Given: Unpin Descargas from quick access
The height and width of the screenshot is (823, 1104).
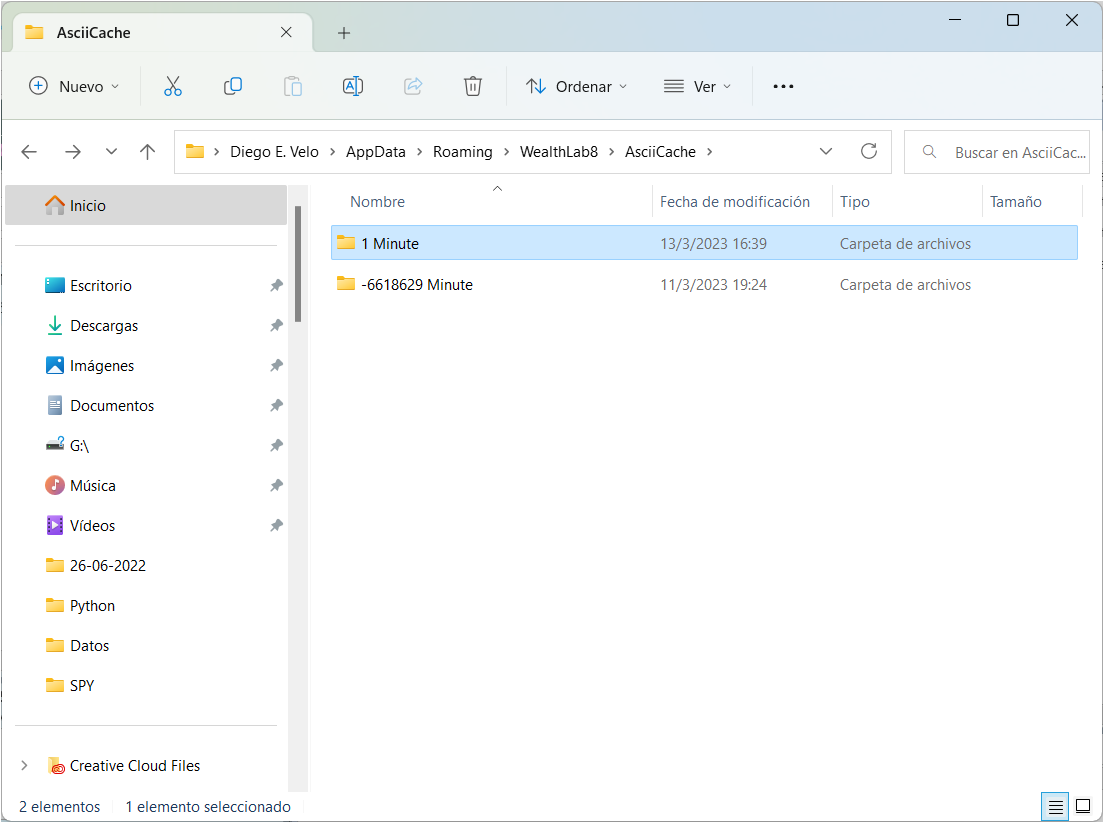Looking at the screenshot, I should point(276,326).
